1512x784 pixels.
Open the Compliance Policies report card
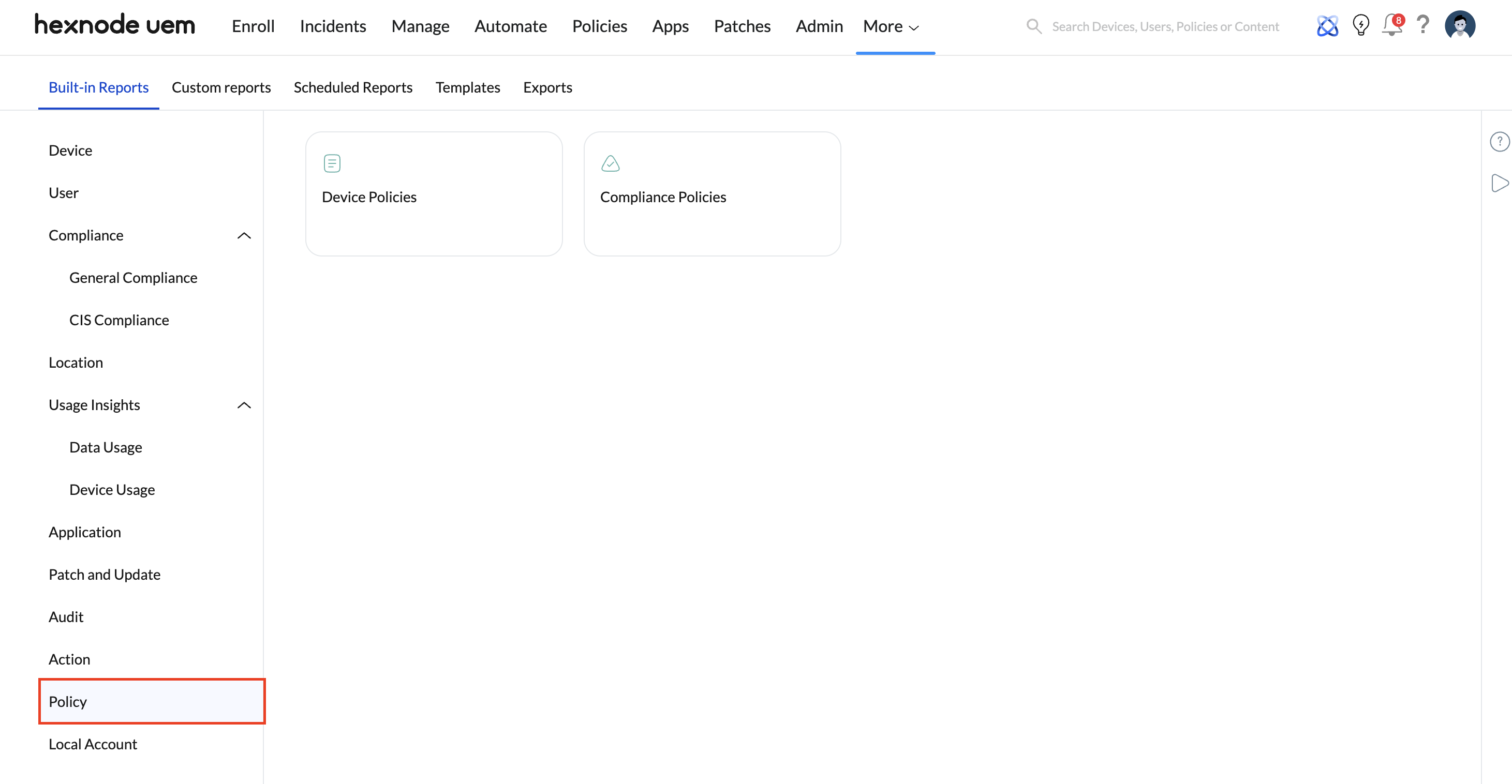tap(712, 193)
